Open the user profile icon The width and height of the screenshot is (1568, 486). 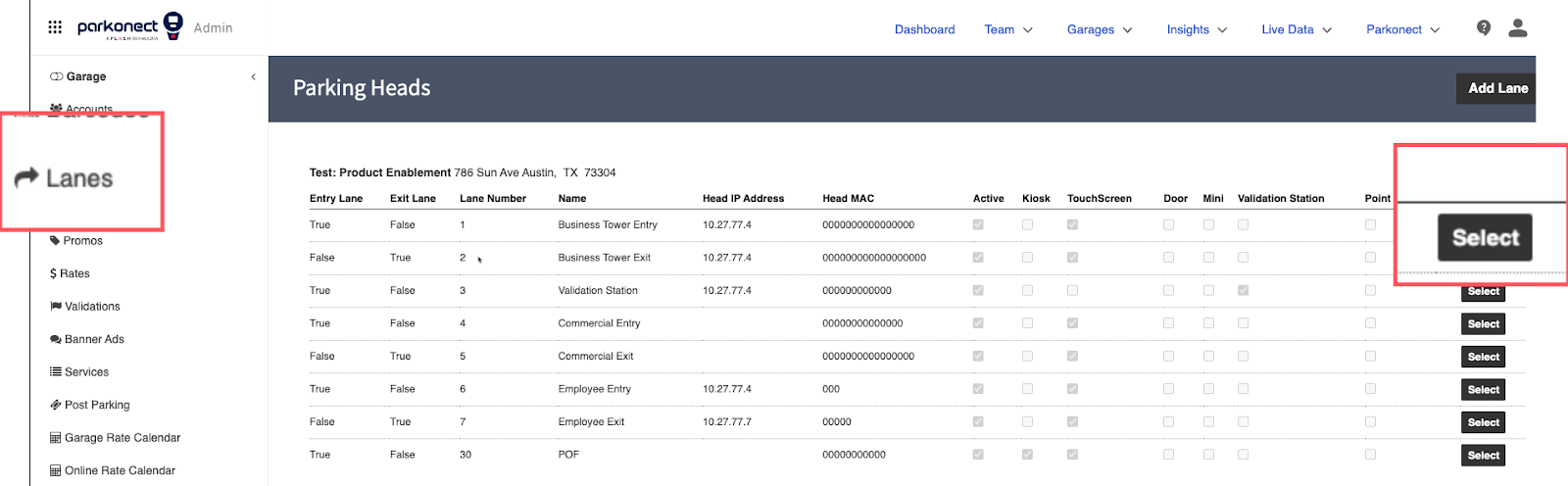[1518, 27]
